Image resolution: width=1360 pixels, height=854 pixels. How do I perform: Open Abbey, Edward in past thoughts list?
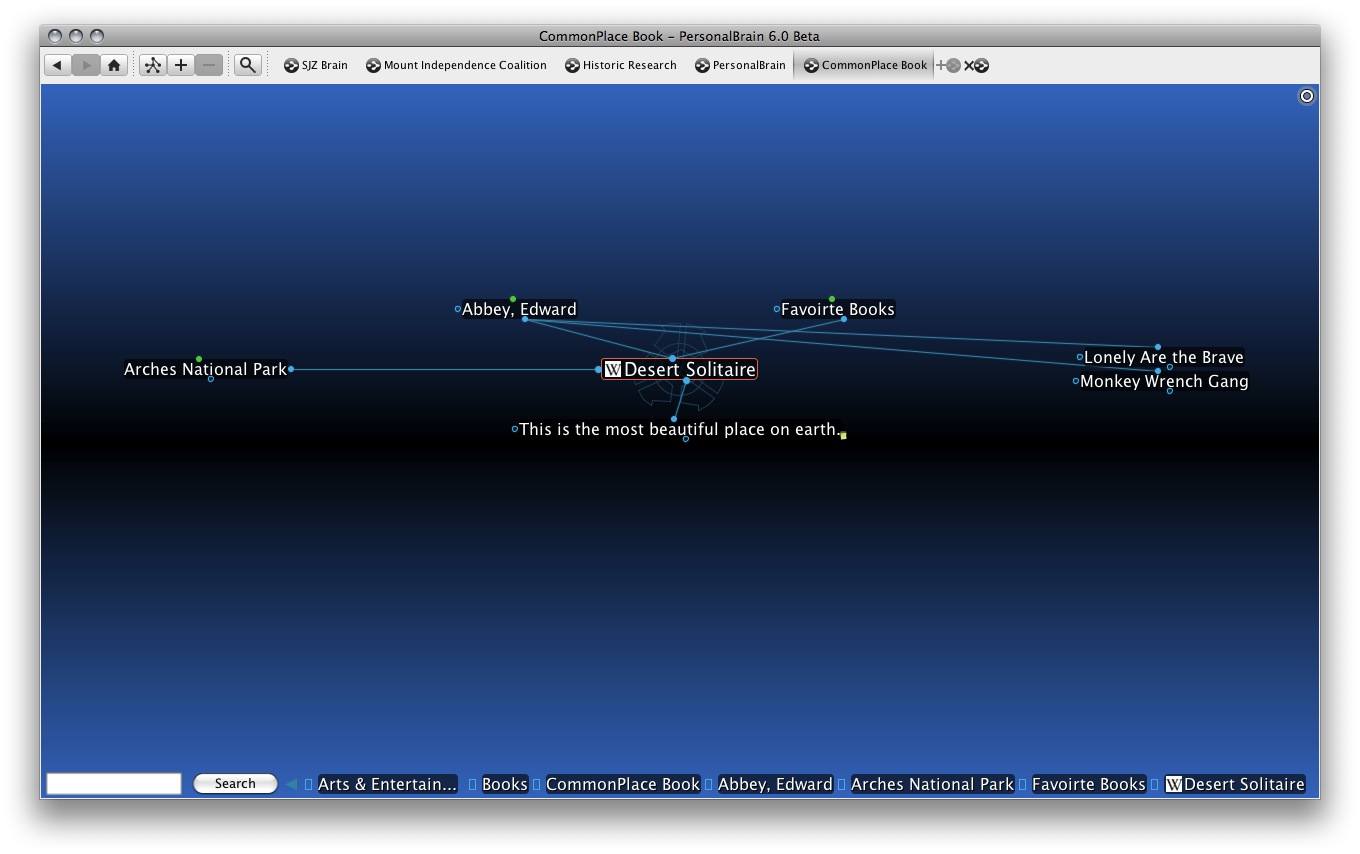click(x=775, y=784)
